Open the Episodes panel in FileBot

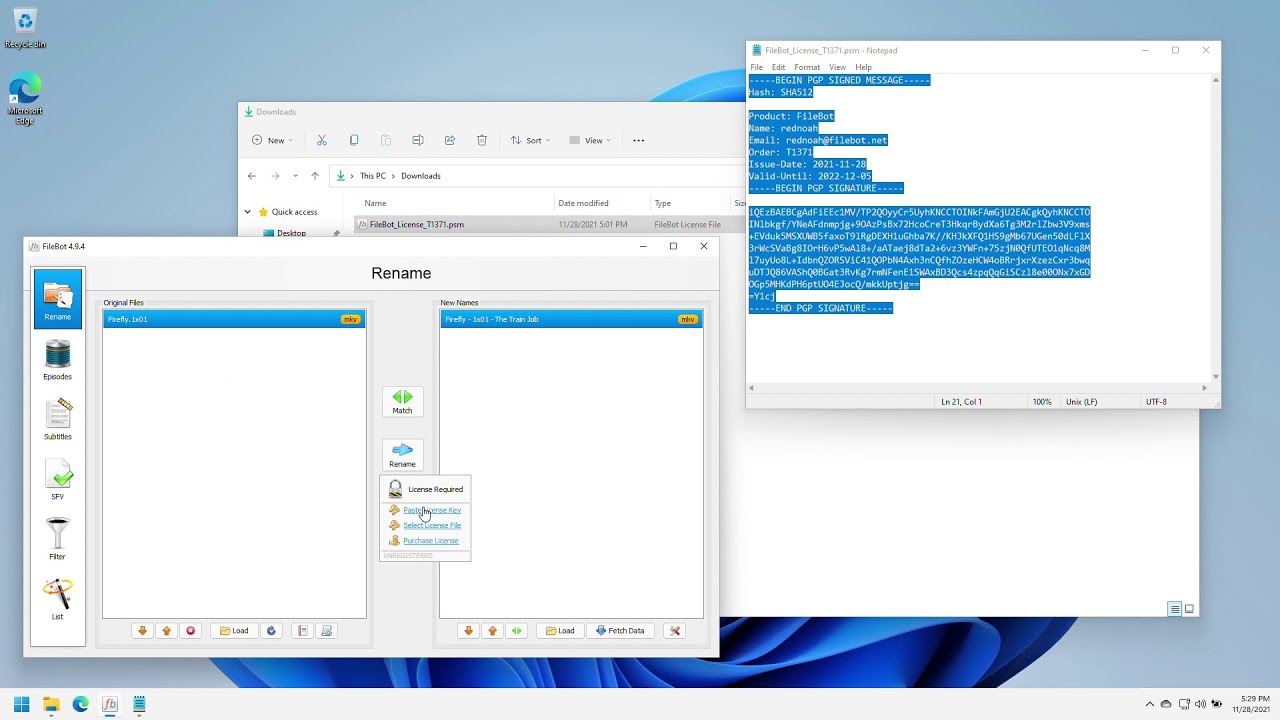[57, 360]
